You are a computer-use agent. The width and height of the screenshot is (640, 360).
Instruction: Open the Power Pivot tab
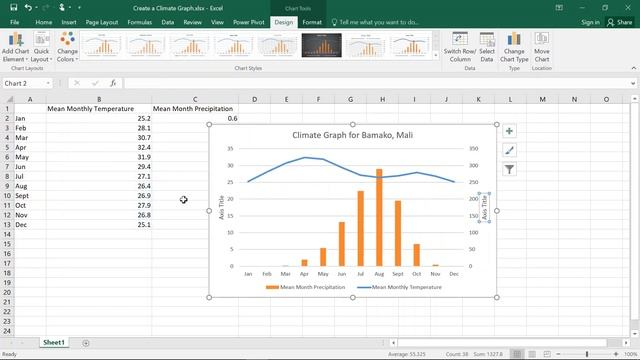pyautogui.click(x=249, y=22)
